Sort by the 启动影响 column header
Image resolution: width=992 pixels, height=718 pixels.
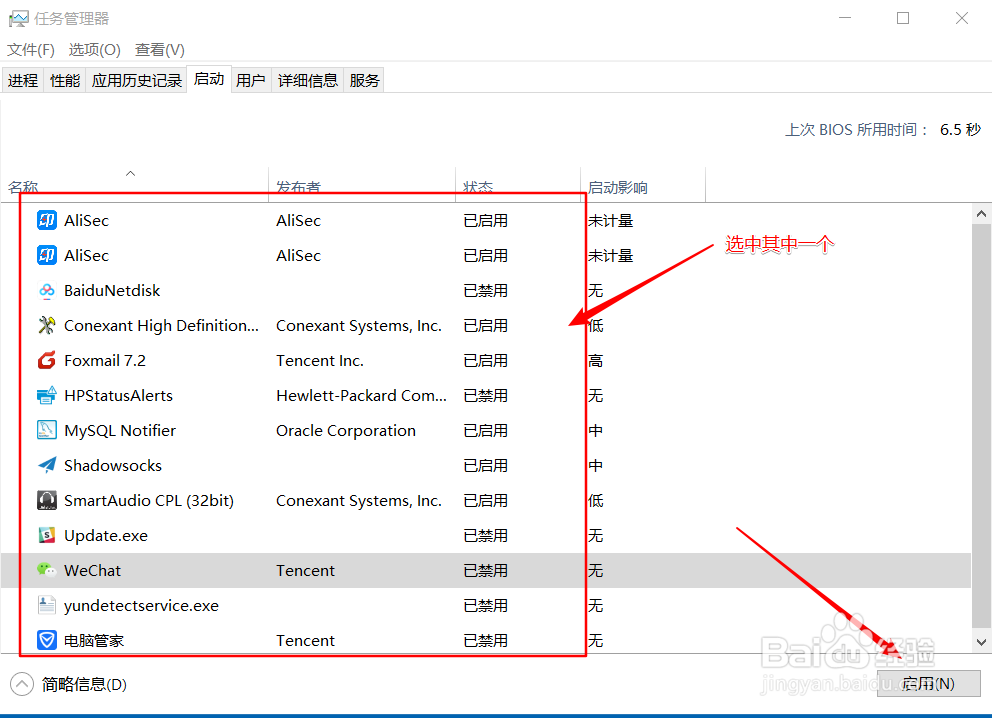click(643, 185)
